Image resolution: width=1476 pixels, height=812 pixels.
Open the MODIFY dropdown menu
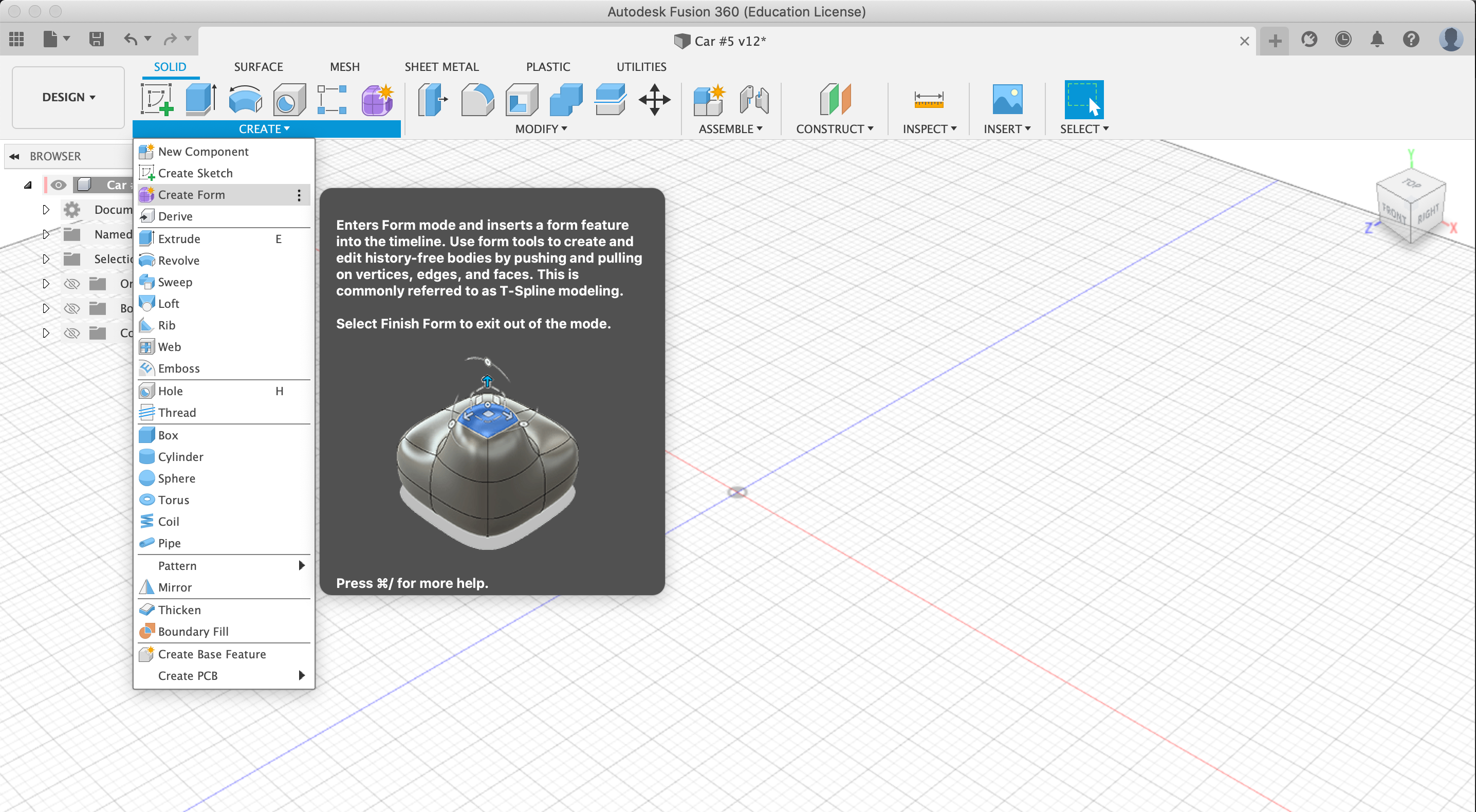coord(541,129)
